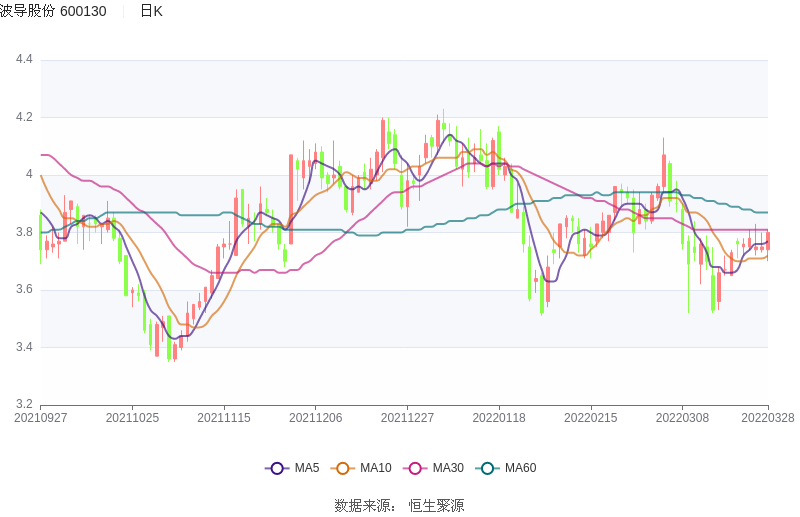Click the 波导股份 600130 stock title
This screenshot has height=517, width=800.
(53, 11)
